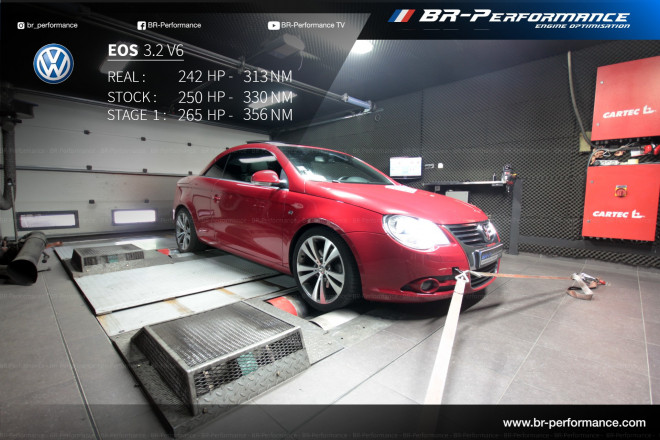Viewport: 660px width, 440px height.
Task: Click the car's left headlight
Action: 414,231
